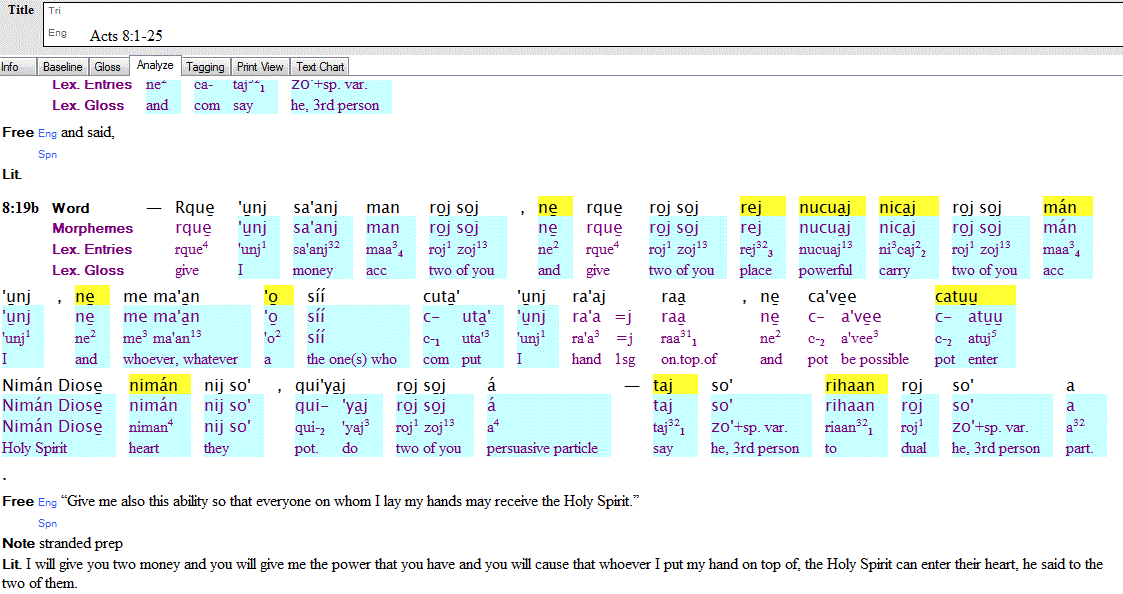Open the Gloss tab
Image resolution: width=1123 pixels, height=594 pixels.
[x=107, y=67]
